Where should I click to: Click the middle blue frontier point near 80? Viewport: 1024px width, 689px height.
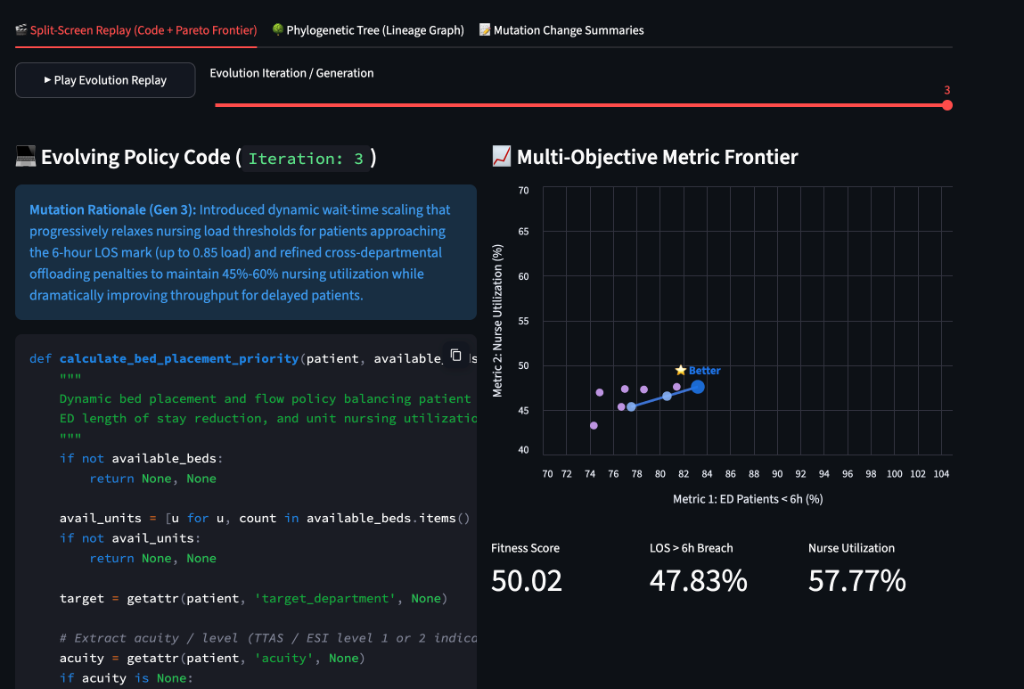point(667,396)
